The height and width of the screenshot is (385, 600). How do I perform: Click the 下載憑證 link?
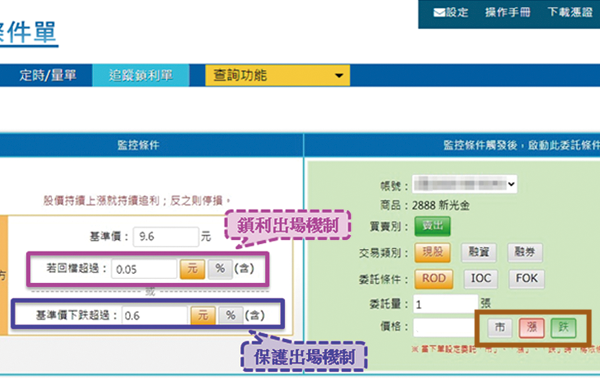coord(570,13)
